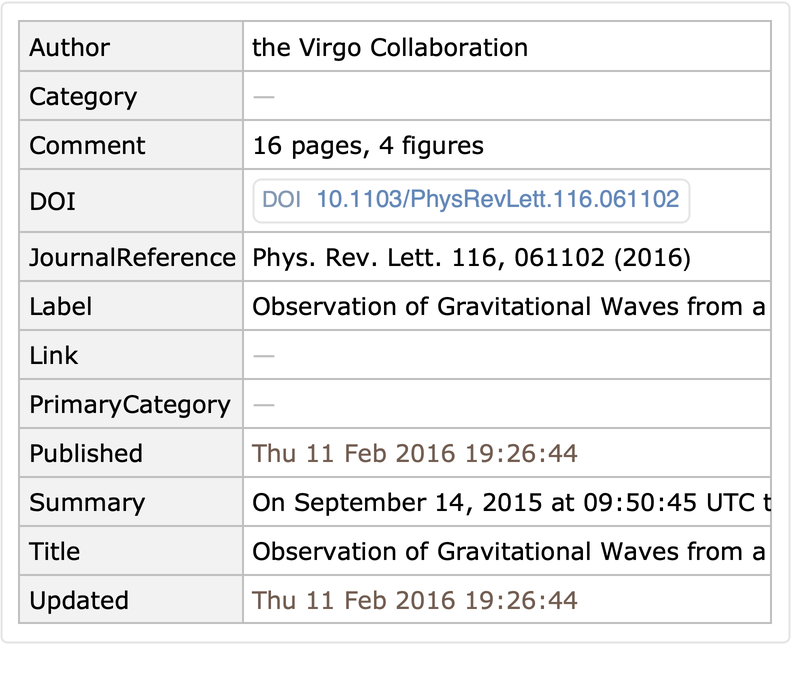Viewport: 792px width, 674px height.
Task: Click the Label row's value text
Action: [x=509, y=307]
